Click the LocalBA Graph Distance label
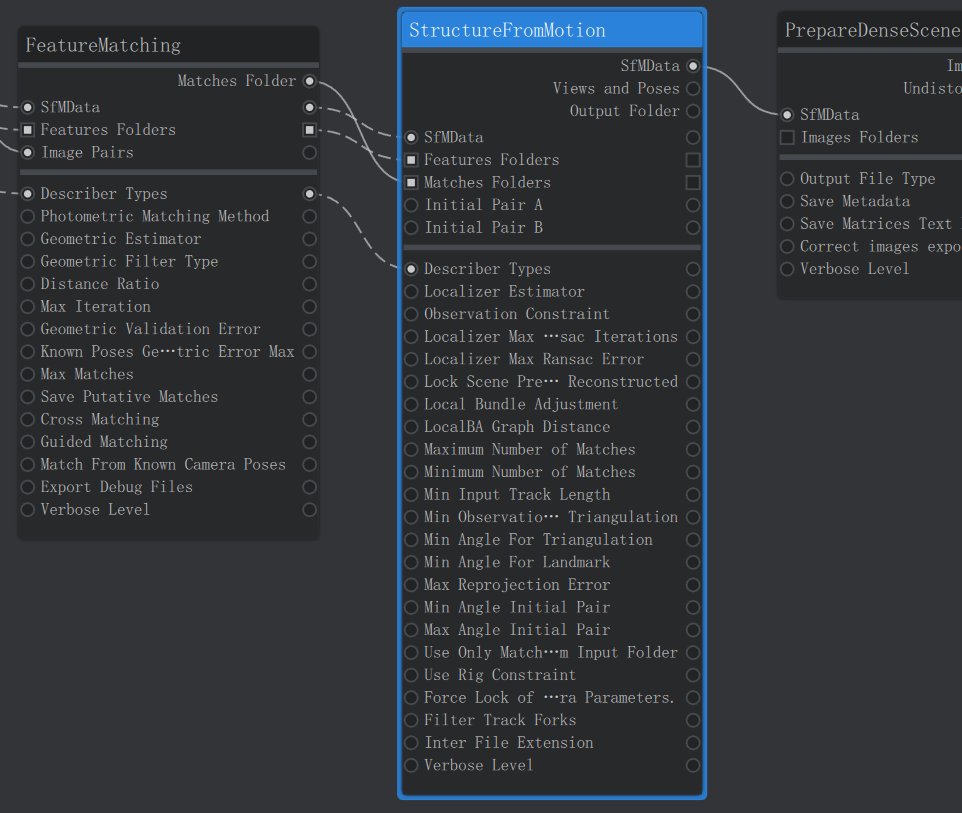Viewport: 962px width, 813px height. [517, 427]
